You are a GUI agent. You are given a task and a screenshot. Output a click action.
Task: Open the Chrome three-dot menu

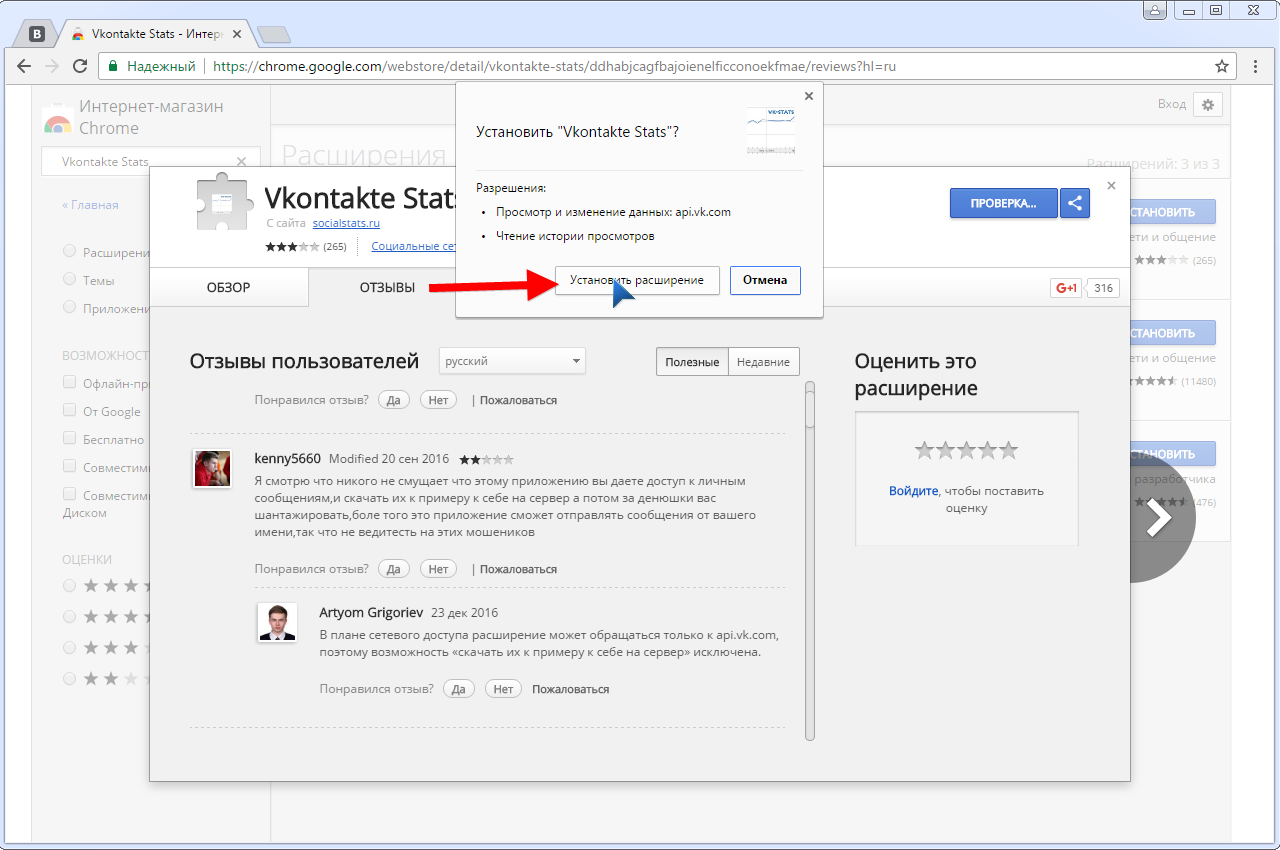point(1256,66)
